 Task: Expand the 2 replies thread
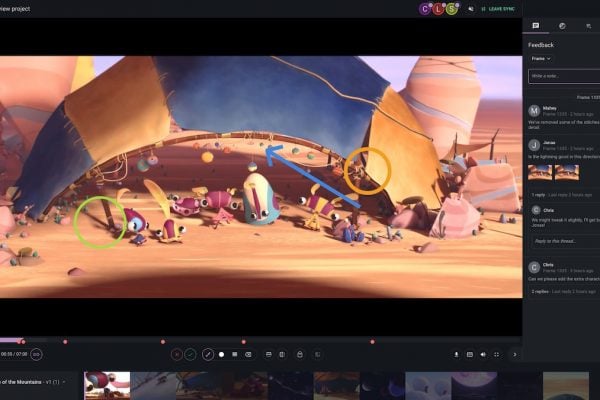pyautogui.click(x=540, y=291)
